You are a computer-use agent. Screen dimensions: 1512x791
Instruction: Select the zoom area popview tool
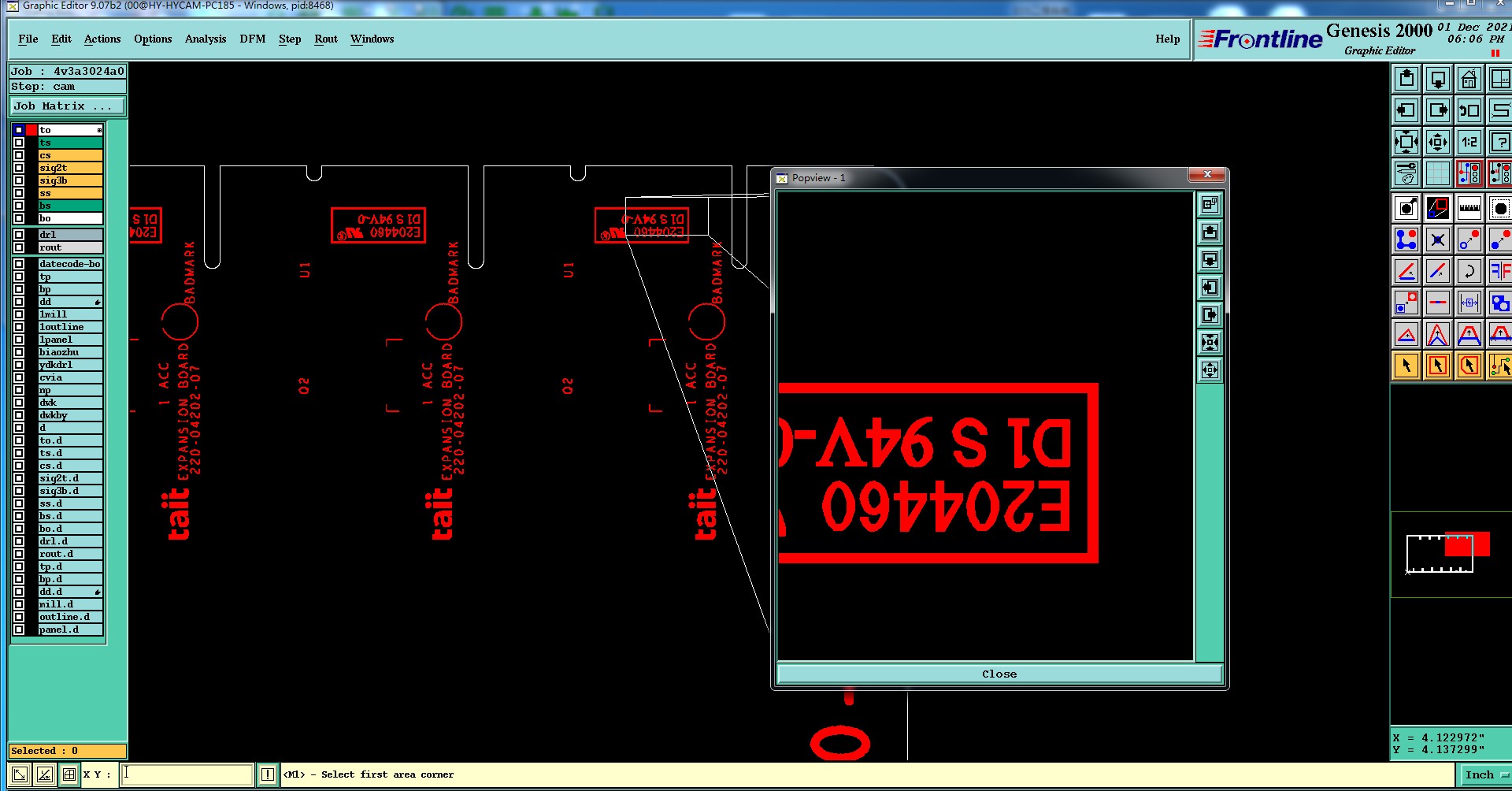click(x=1438, y=208)
